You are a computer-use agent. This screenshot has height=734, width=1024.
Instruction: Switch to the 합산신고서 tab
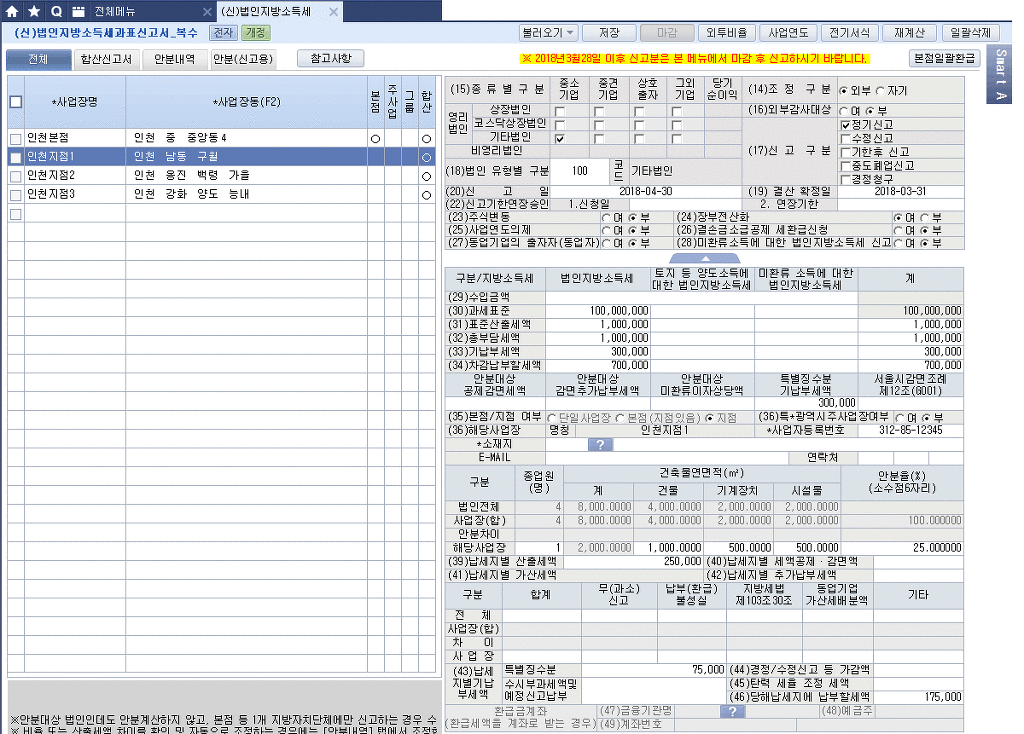[x=107, y=59]
